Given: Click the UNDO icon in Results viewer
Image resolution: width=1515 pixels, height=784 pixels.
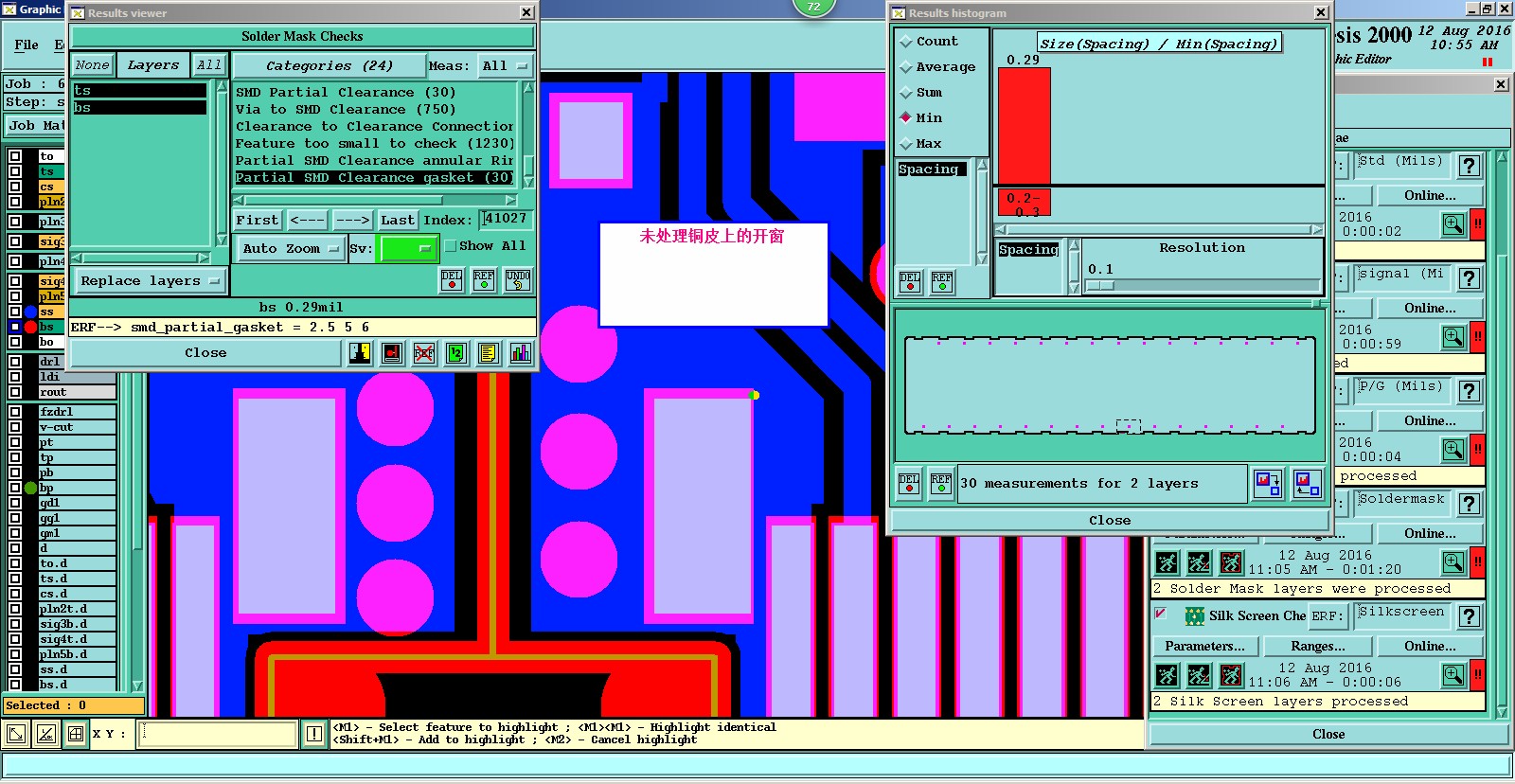Looking at the screenshot, I should 518,279.
